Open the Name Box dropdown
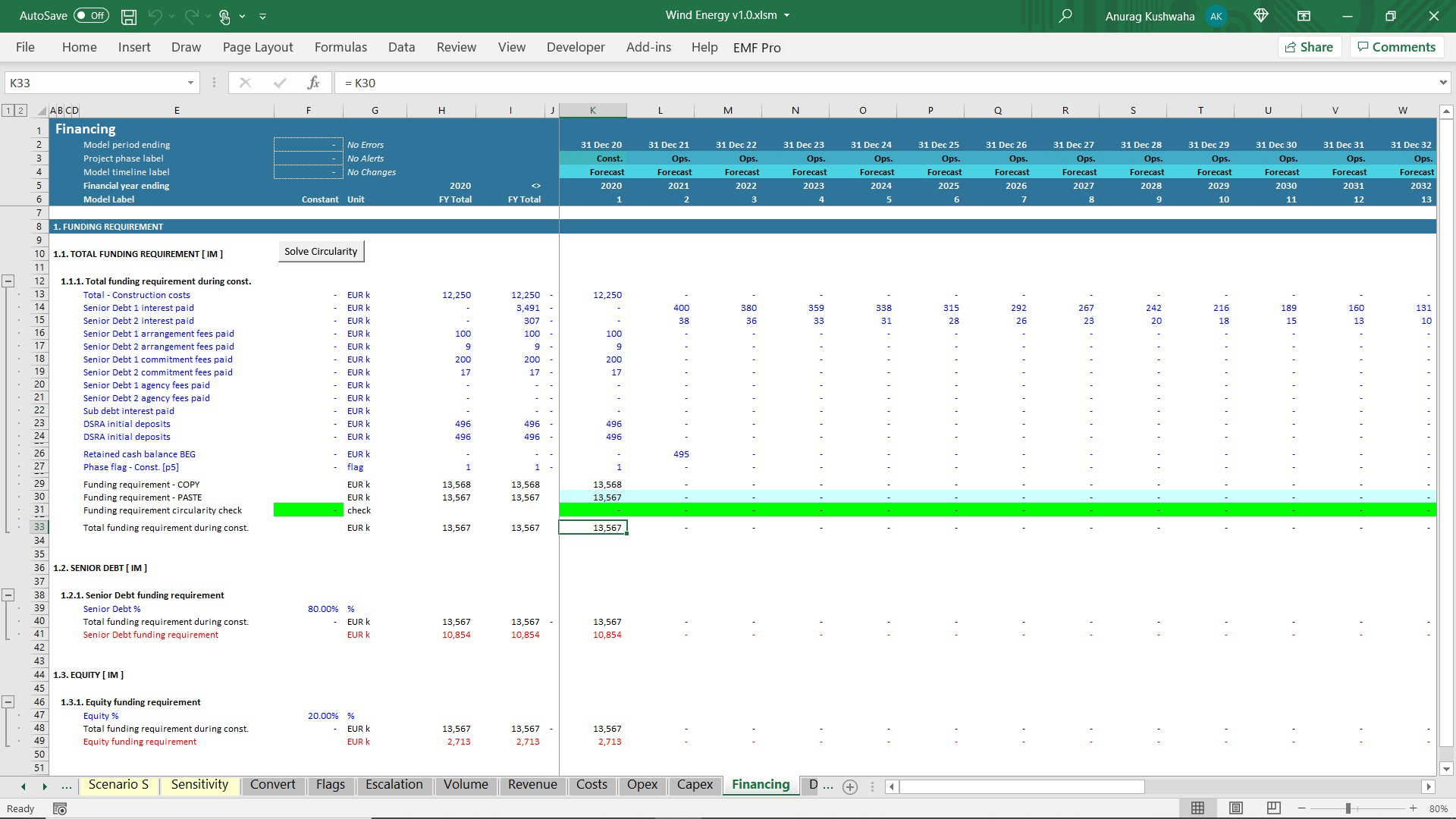 pos(190,83)
